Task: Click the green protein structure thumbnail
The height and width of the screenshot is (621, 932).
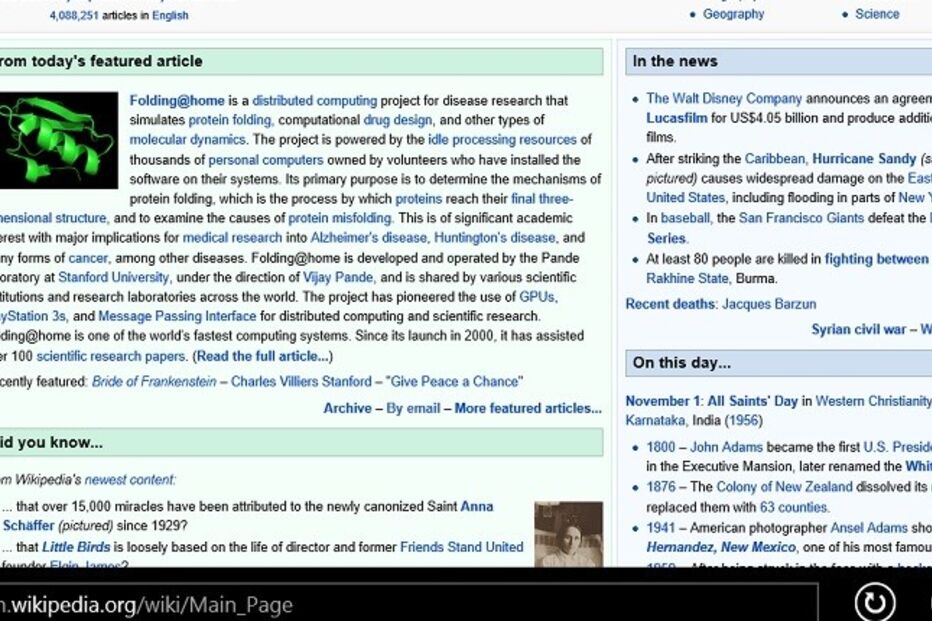Action: click(59, 141)
